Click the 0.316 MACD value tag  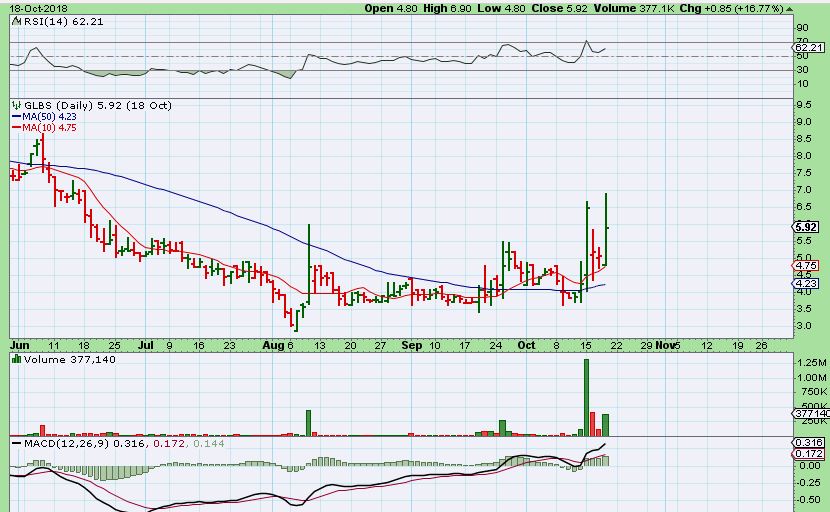807,442
